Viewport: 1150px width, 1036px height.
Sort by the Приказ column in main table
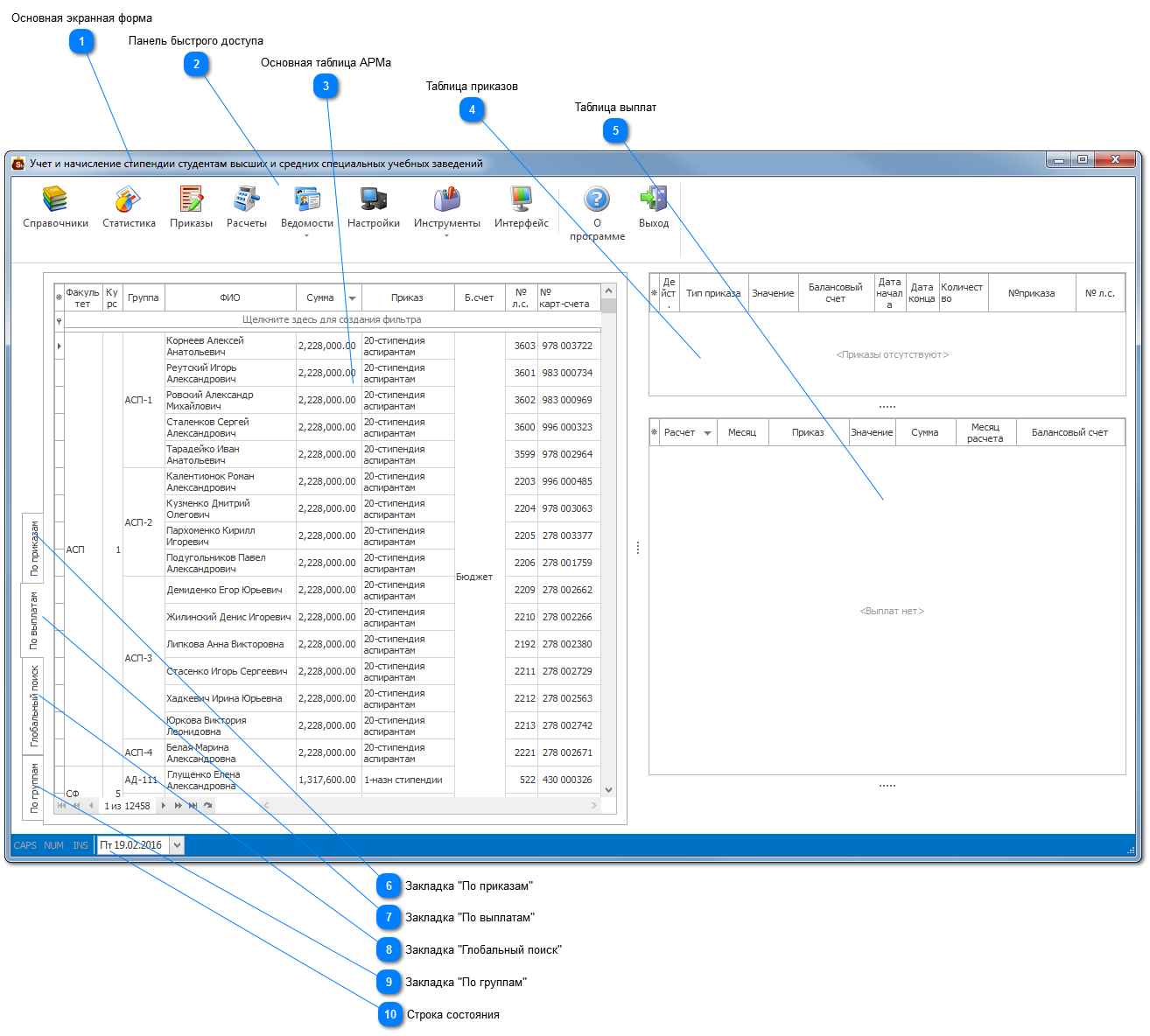point(407,297)
